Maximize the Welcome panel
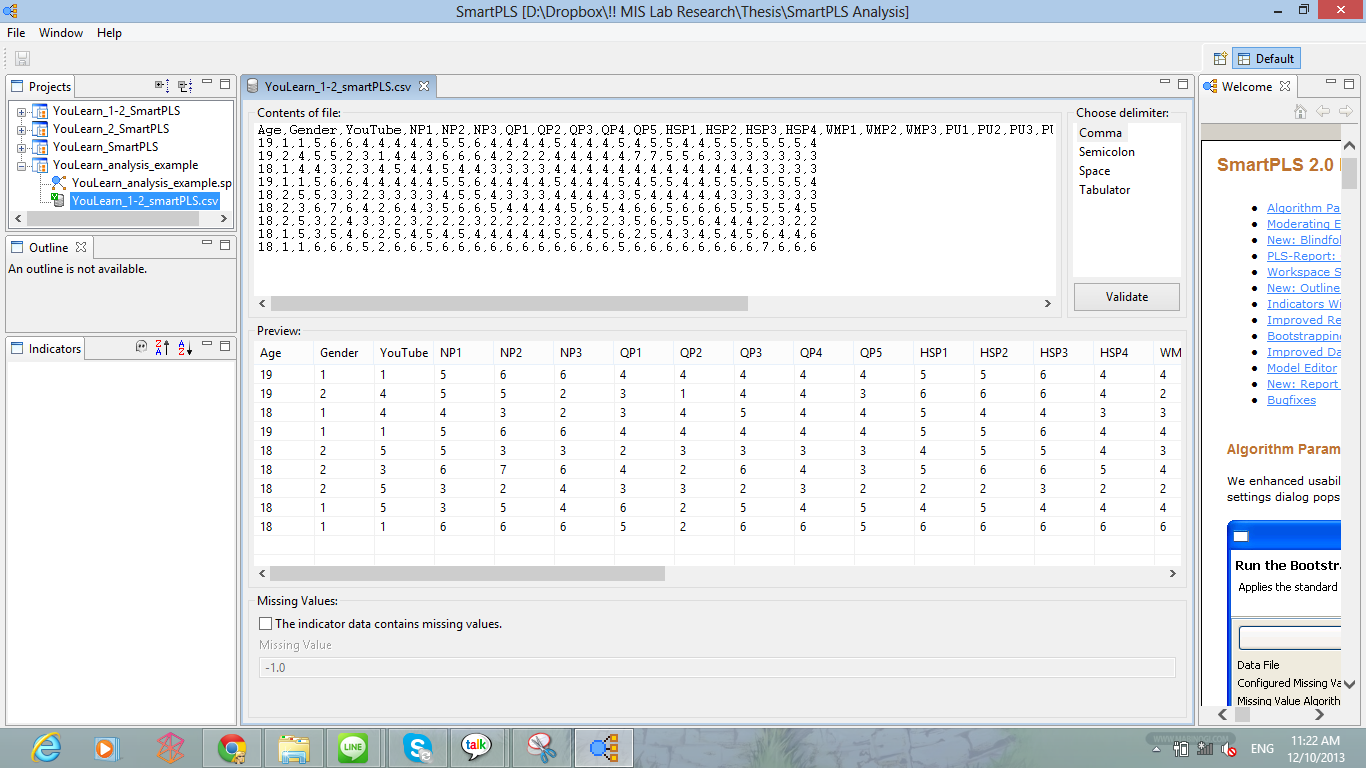The width and height of the screenshot is (1366, 768). tap(1350, 83)
